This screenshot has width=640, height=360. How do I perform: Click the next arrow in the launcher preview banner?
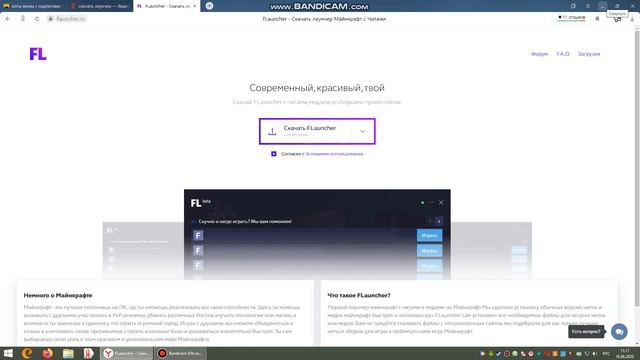439,221
